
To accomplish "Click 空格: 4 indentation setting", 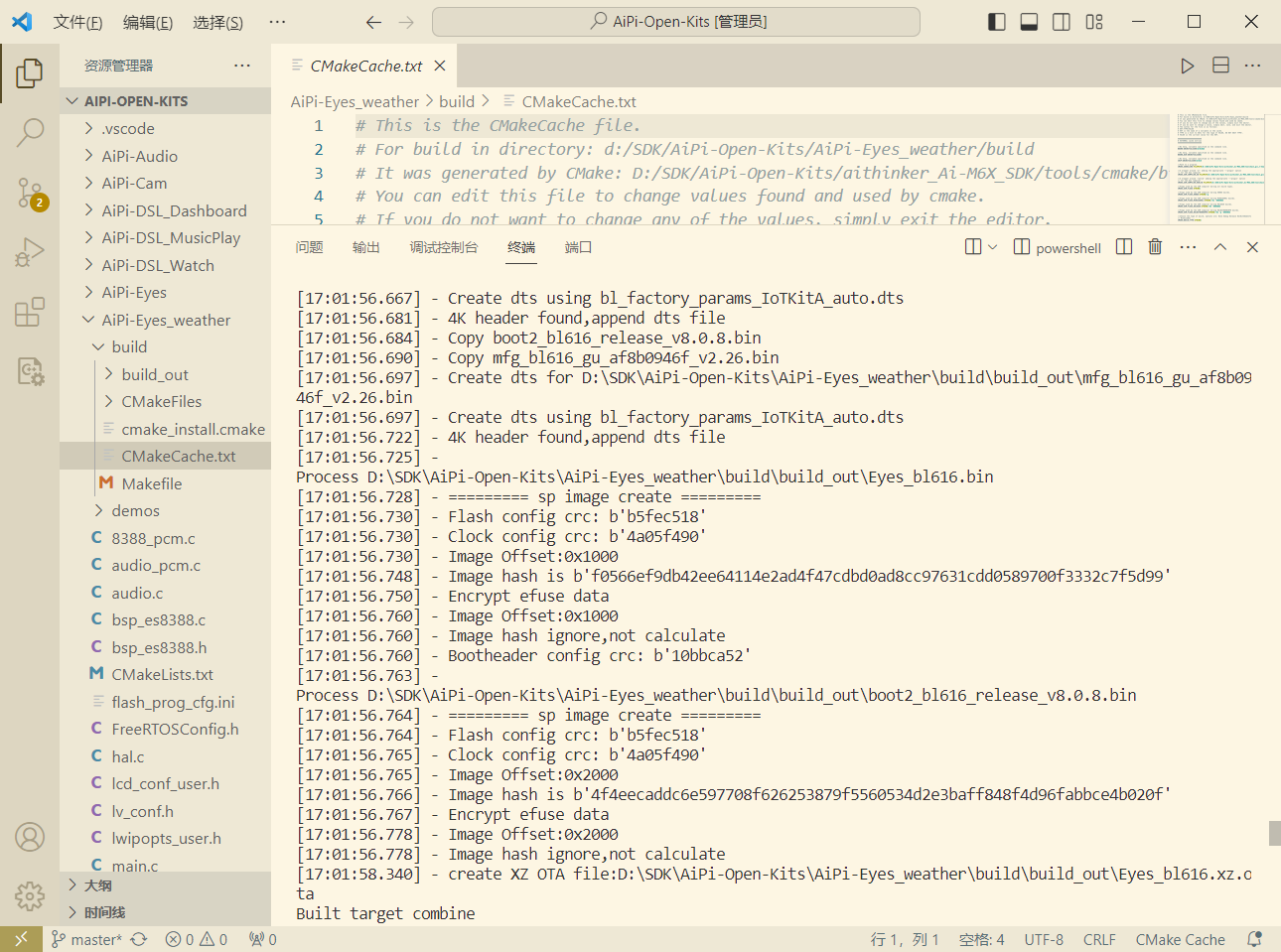I will [x=981, y=939].
